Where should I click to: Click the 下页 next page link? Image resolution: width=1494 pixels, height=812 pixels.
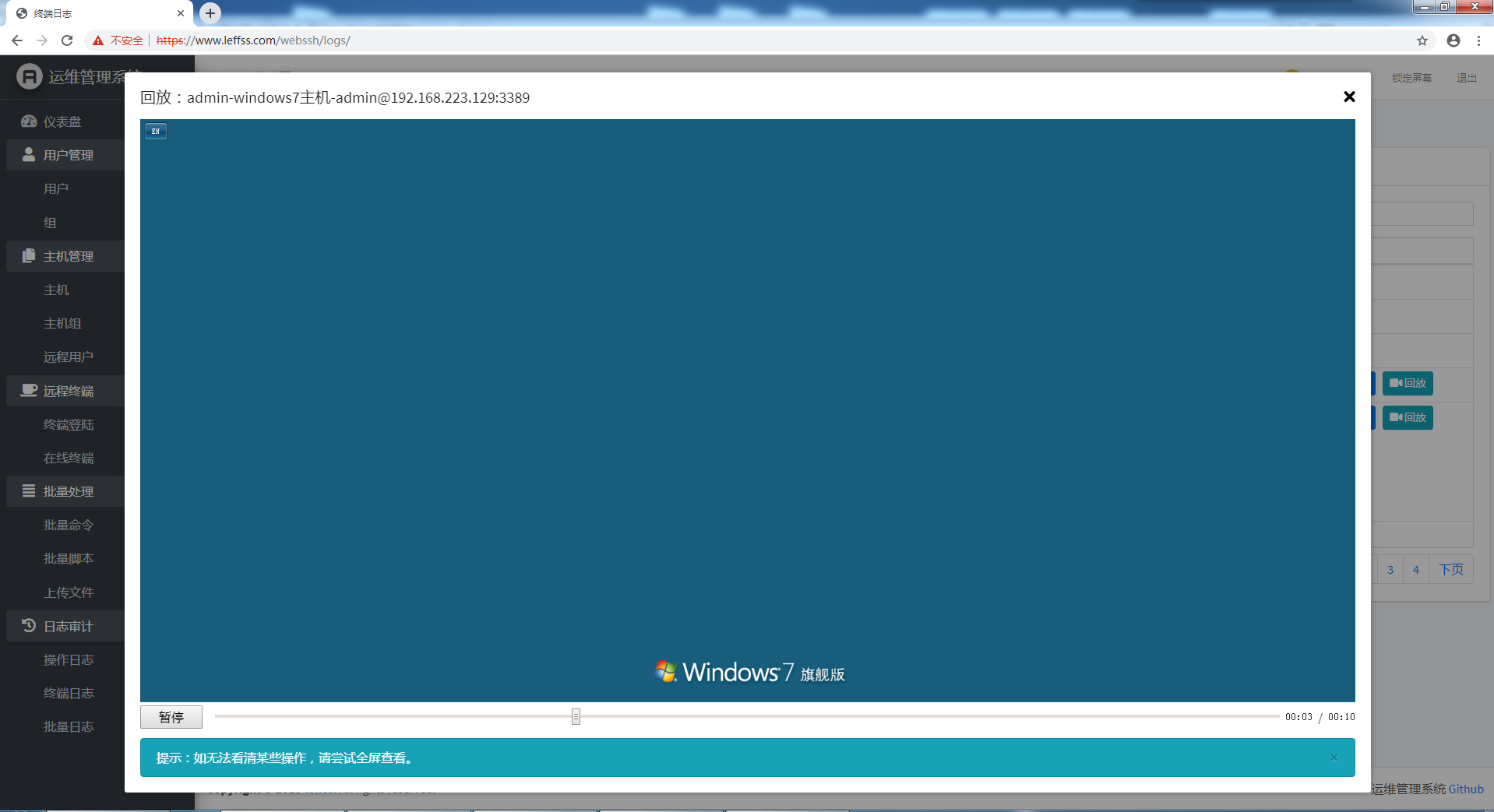point(1451,570)
